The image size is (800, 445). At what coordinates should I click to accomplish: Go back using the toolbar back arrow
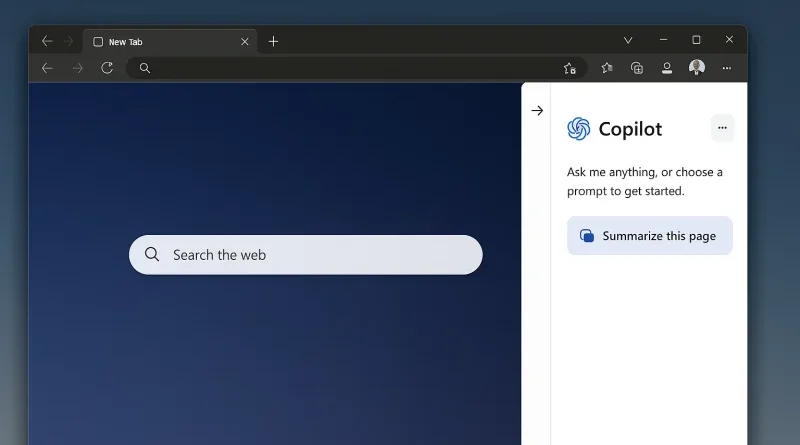click(x=46, y=68)
